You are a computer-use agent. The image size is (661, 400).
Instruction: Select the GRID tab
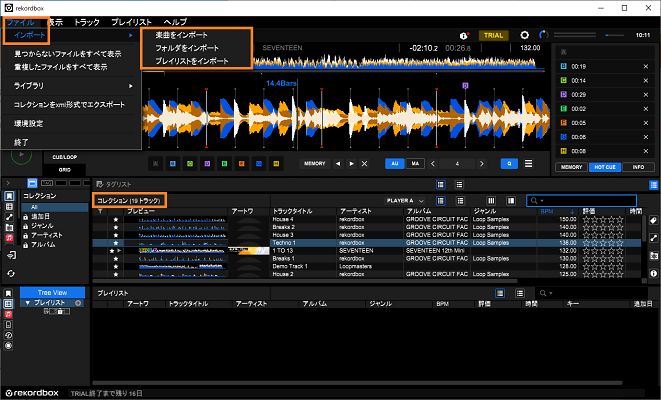[x=64, y=170]
